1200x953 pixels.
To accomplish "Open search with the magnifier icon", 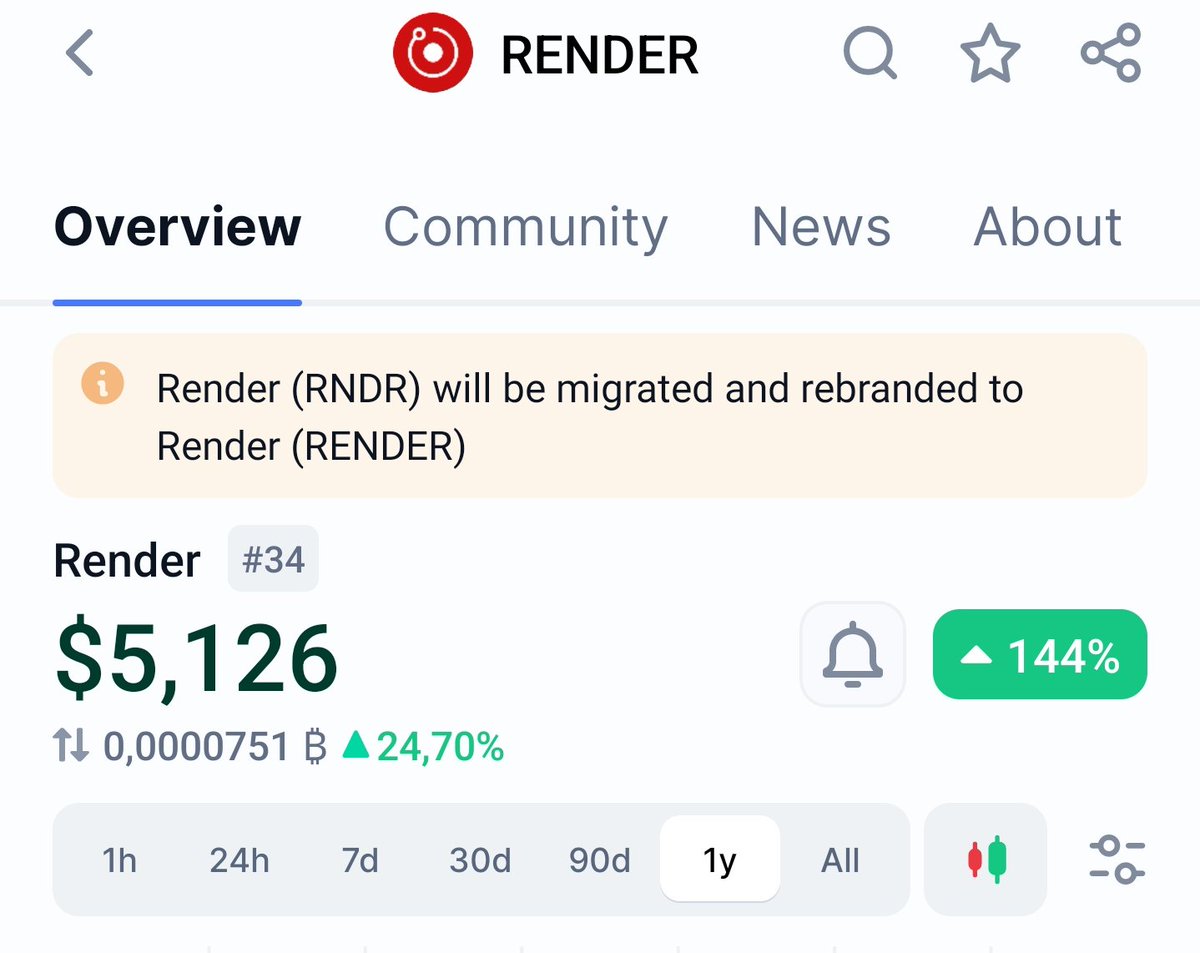I will [870, 54].
